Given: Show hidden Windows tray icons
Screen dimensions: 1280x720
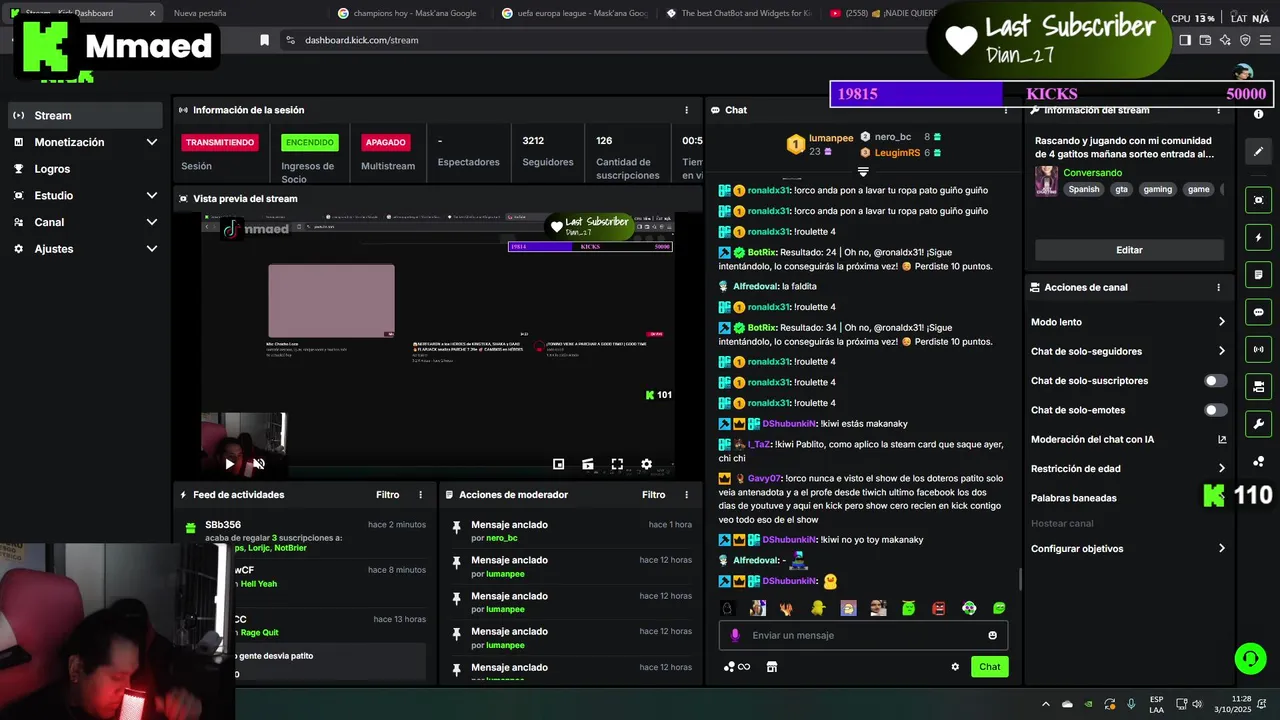Looking at the screenshot, I should coord(1046,704).
